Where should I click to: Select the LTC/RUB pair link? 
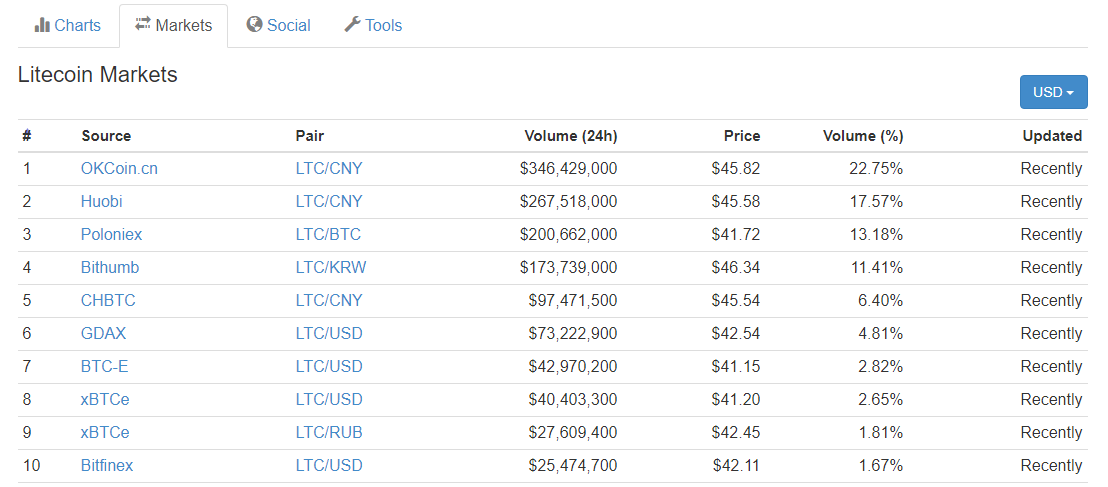tap(329, 433)
